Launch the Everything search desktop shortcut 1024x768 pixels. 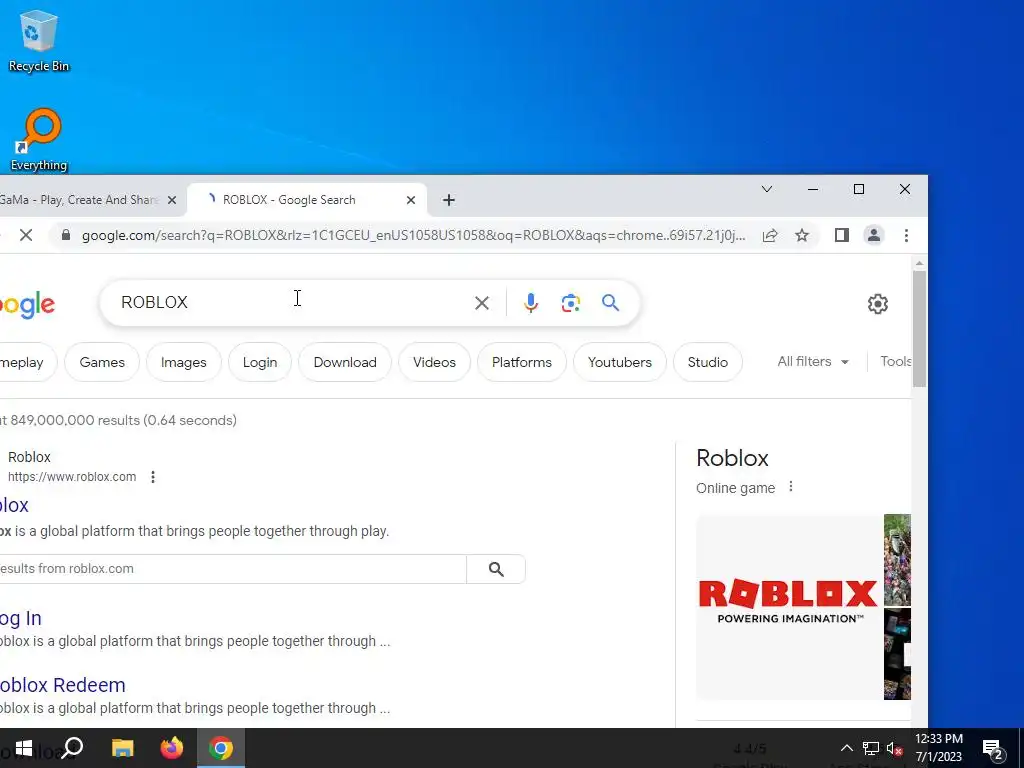click(x=39, y=140)
